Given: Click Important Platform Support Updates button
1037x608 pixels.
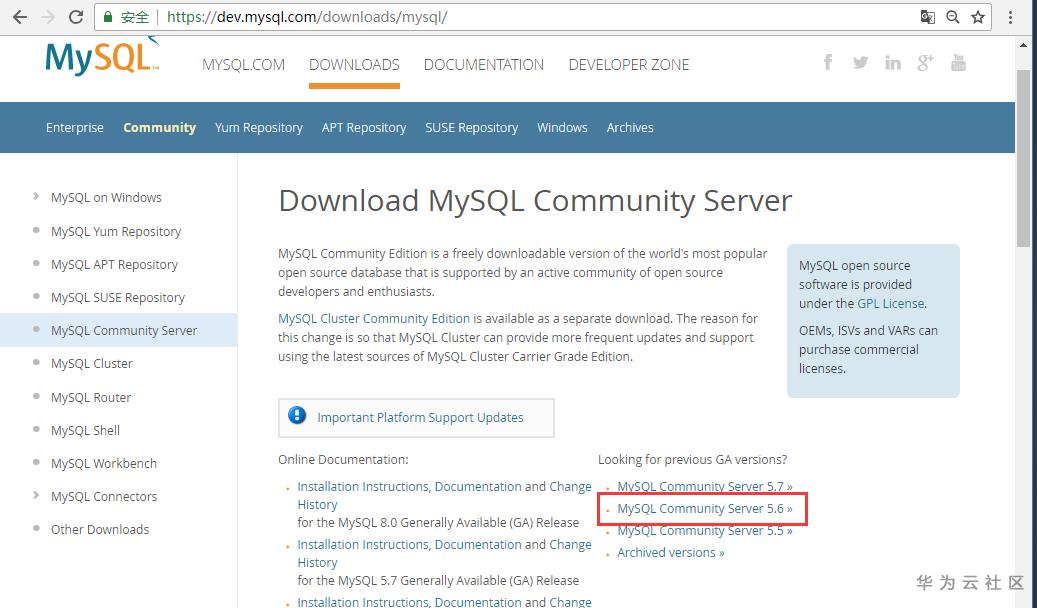Looking at the screenshot, I should pyautogui.click(x=420, y=417).
